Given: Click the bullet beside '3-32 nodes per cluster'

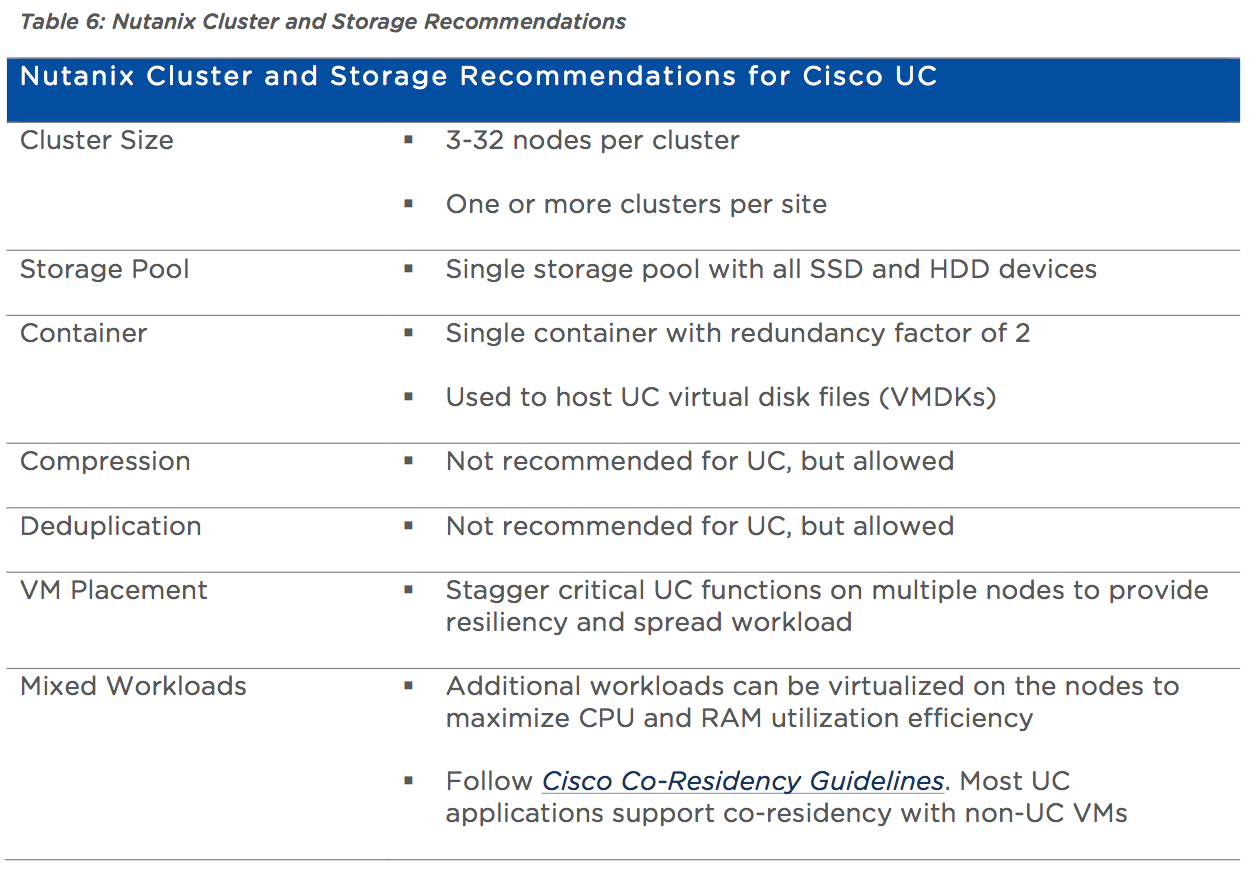Looking at the screenshot, I should pos(408,140).
